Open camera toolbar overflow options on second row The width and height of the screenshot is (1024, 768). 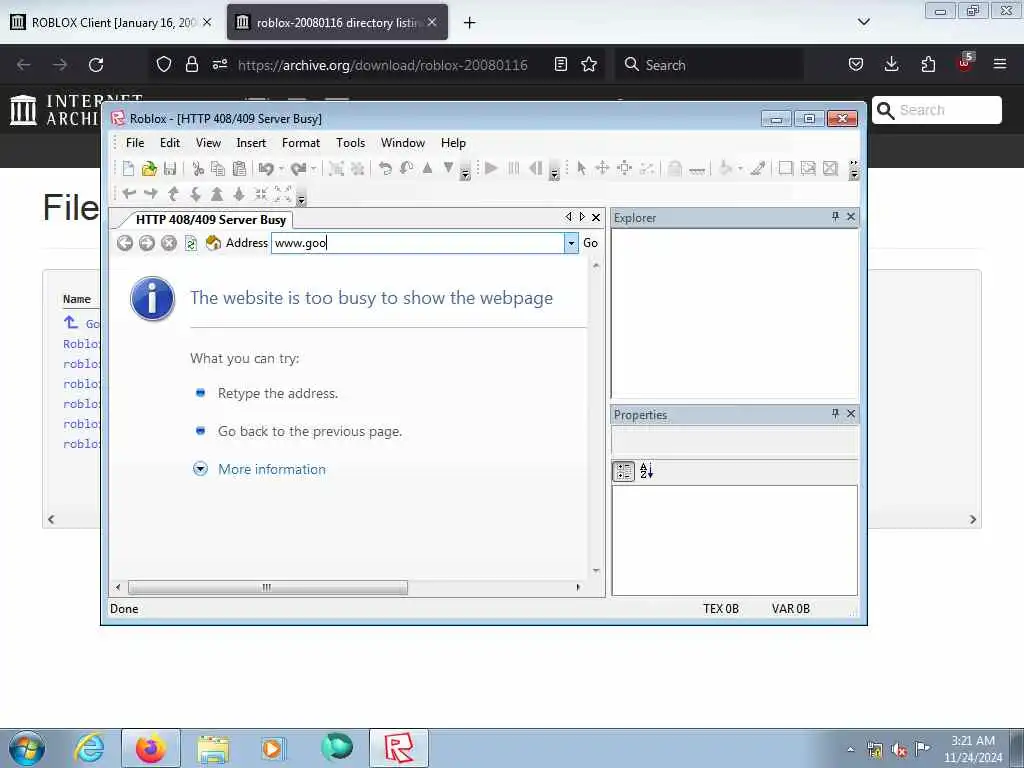[301, 196]
